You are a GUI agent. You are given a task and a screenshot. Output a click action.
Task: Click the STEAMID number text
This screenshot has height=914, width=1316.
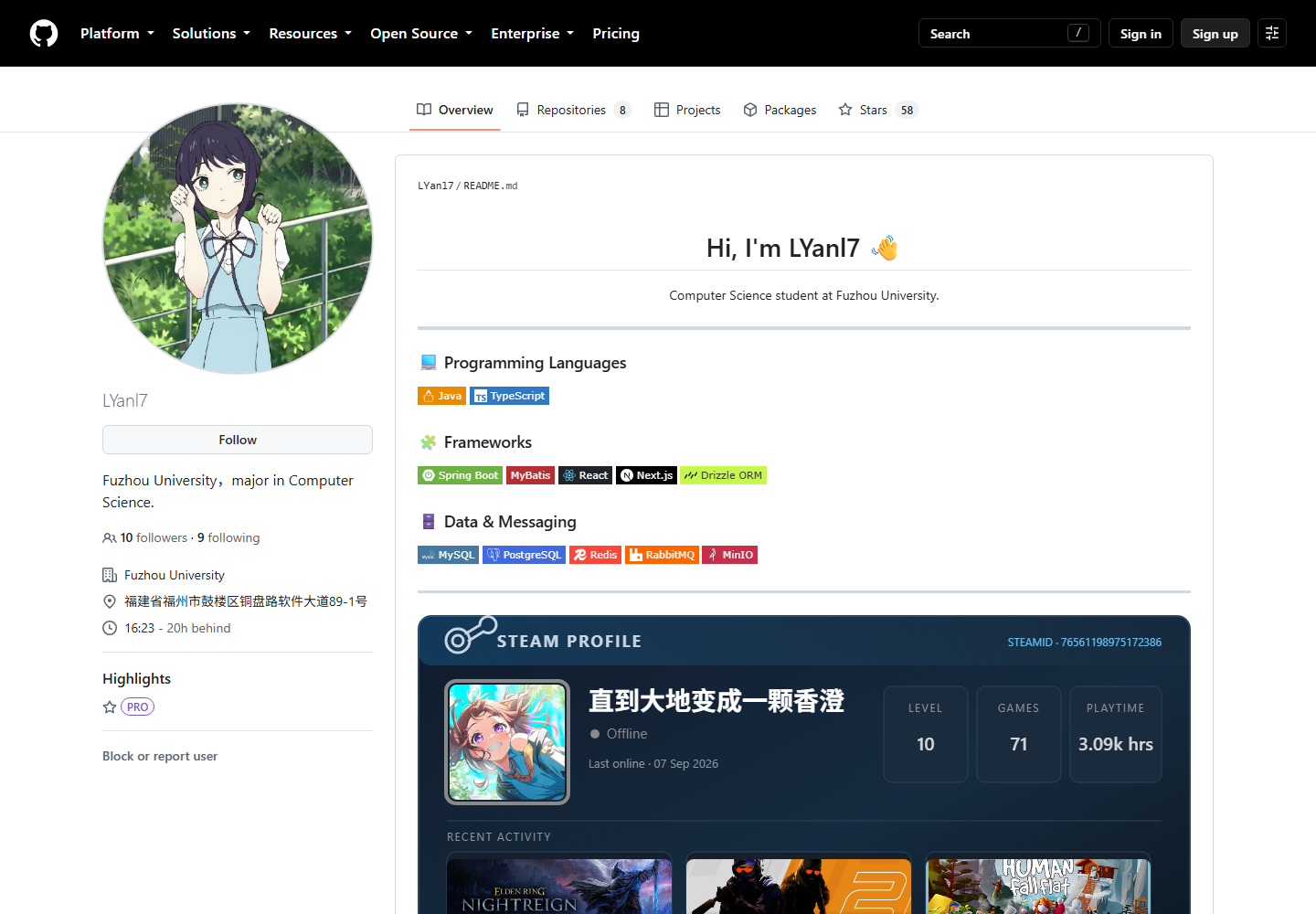tap(1085, 643)
